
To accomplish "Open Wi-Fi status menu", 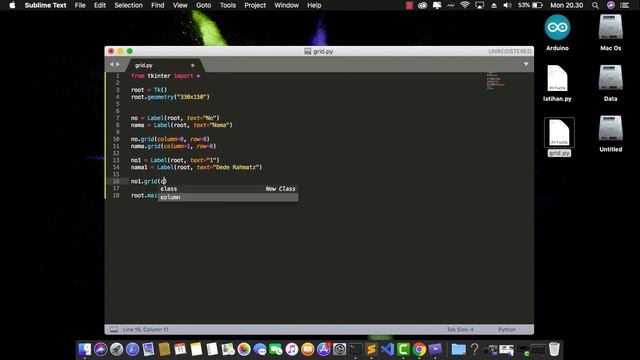I will click(x=464, y=5).
